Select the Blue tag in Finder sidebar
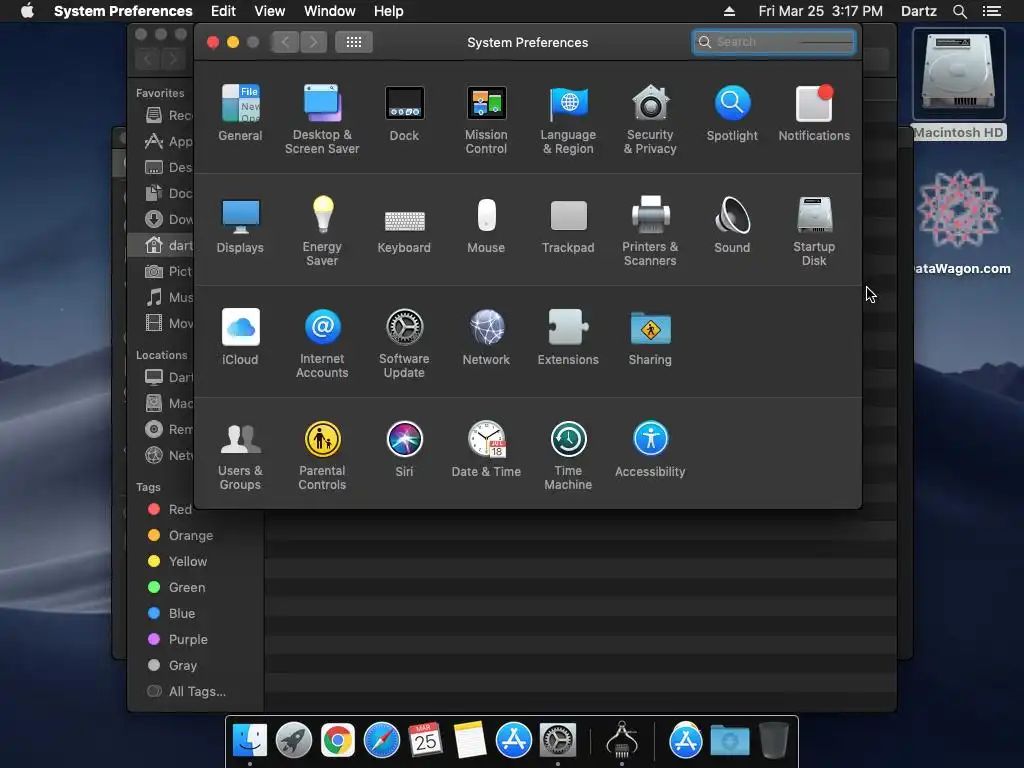 point(172,613)
